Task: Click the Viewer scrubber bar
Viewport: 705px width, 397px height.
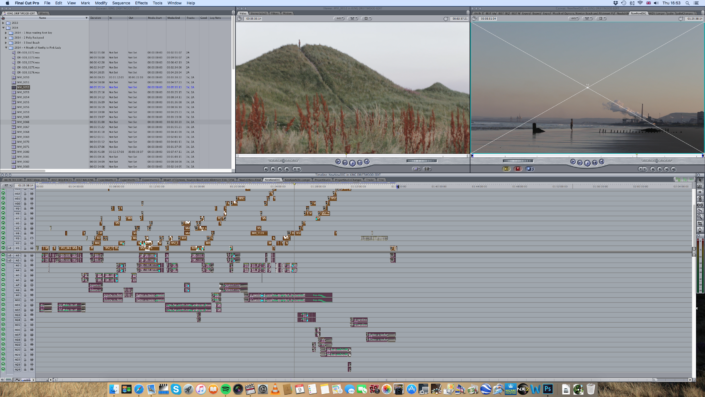Action: 352,156
